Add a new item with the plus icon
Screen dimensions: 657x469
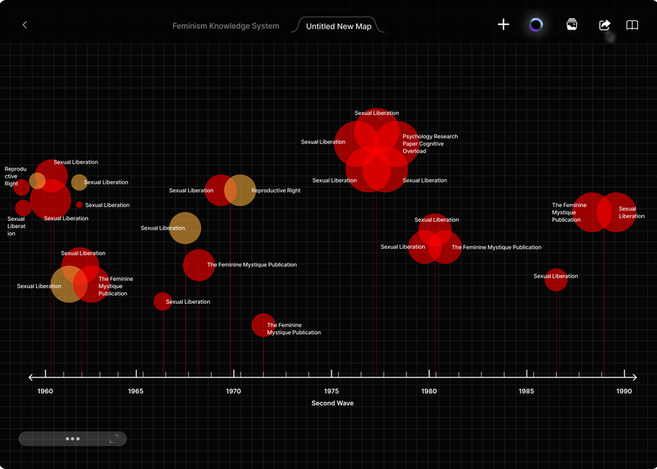coord(503,25)
